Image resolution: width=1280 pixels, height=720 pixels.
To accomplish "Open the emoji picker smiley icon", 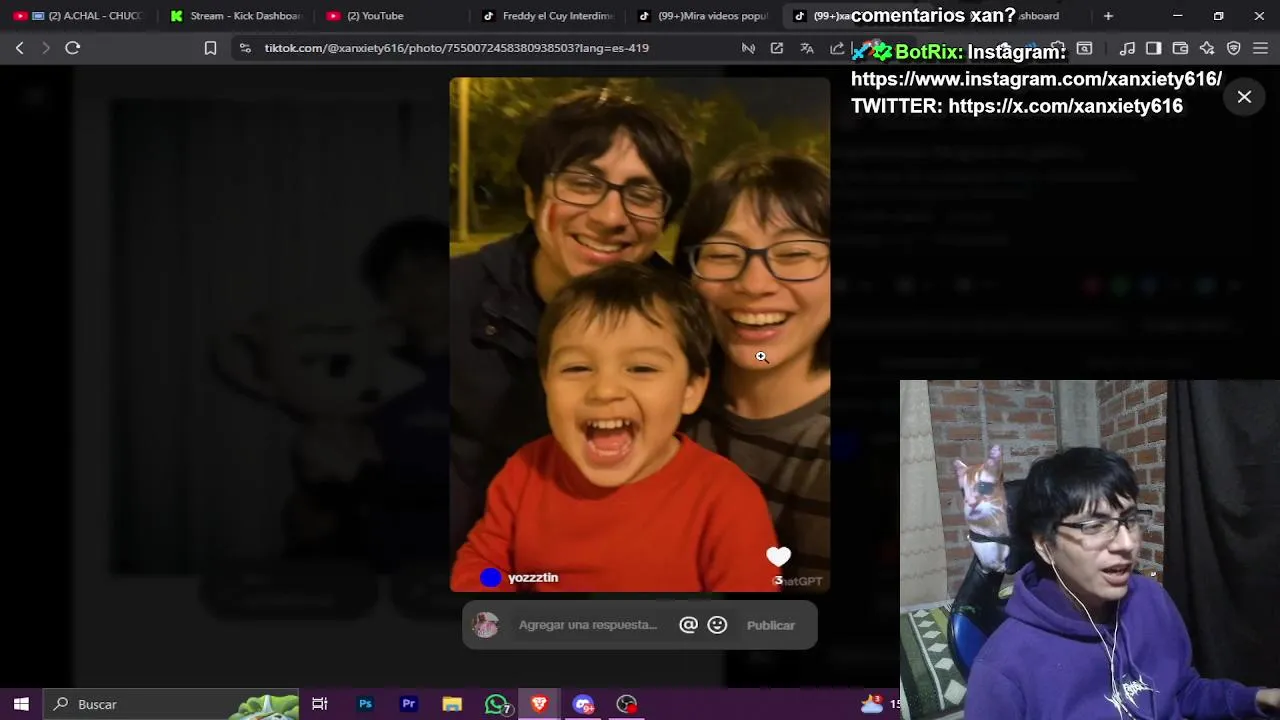I will [717, 625].
